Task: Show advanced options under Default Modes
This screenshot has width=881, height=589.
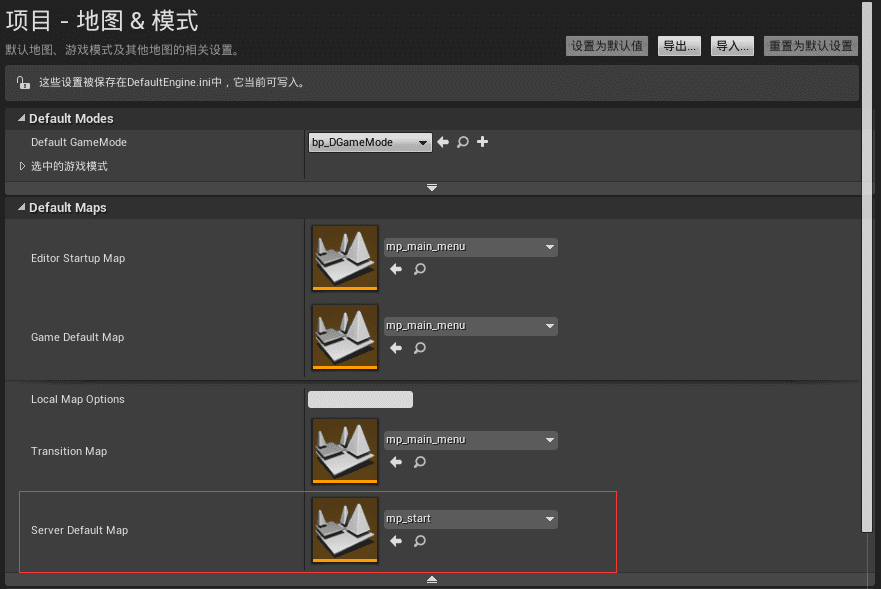Action: point(432,188)
